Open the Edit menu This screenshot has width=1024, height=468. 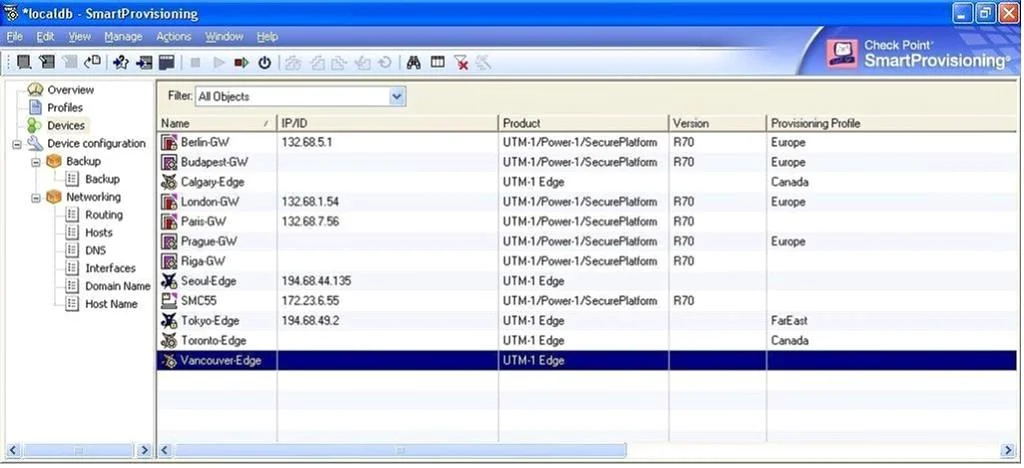(45, 37)
